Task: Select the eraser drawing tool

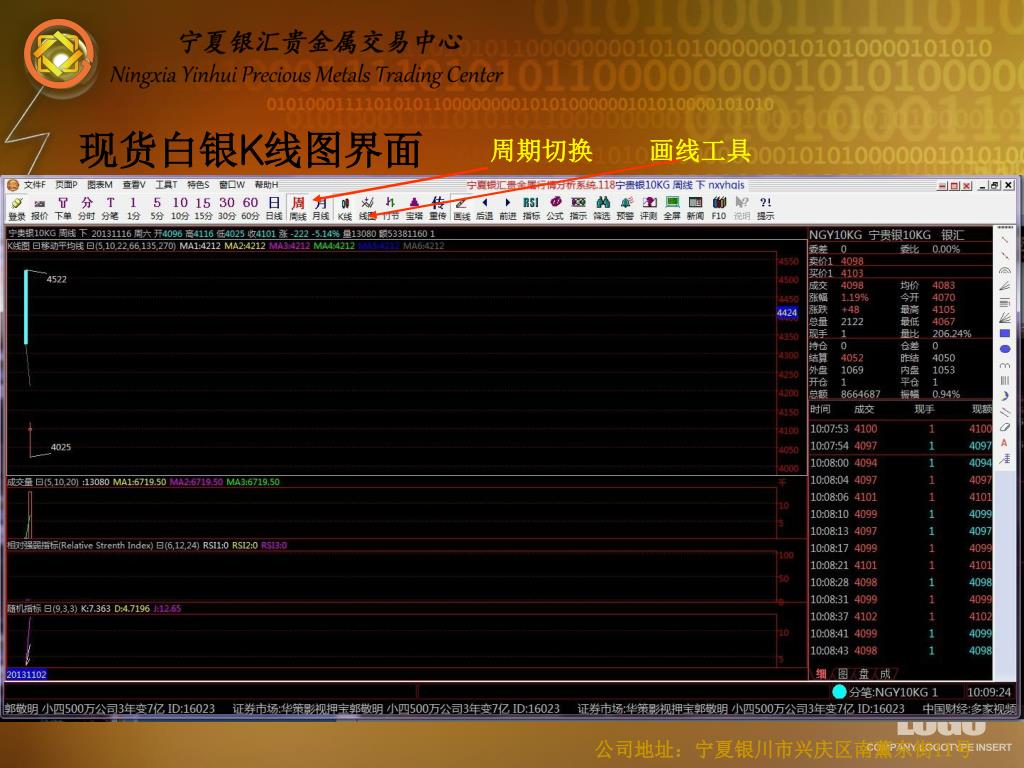Action: click(x=1004, y=427)
